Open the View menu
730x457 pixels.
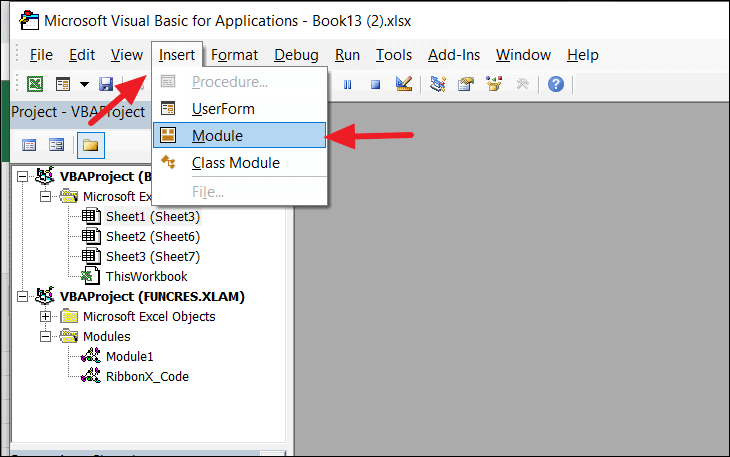point(127,55)
